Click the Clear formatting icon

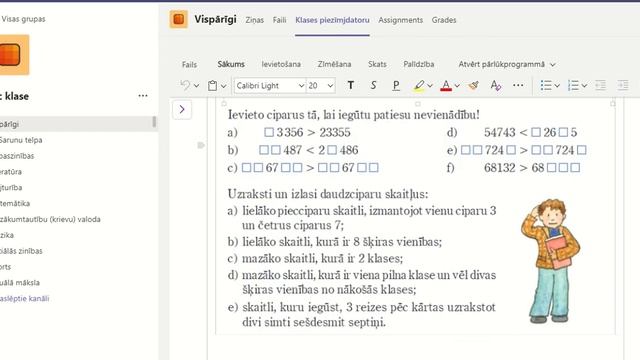point(496,85)
